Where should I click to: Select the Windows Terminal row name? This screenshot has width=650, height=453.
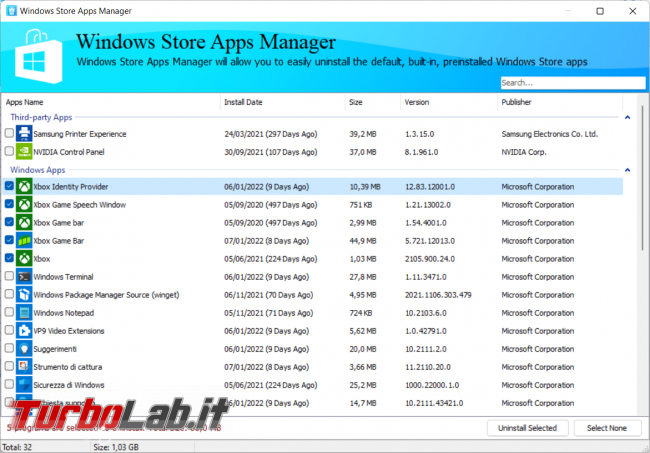[63, 277]
